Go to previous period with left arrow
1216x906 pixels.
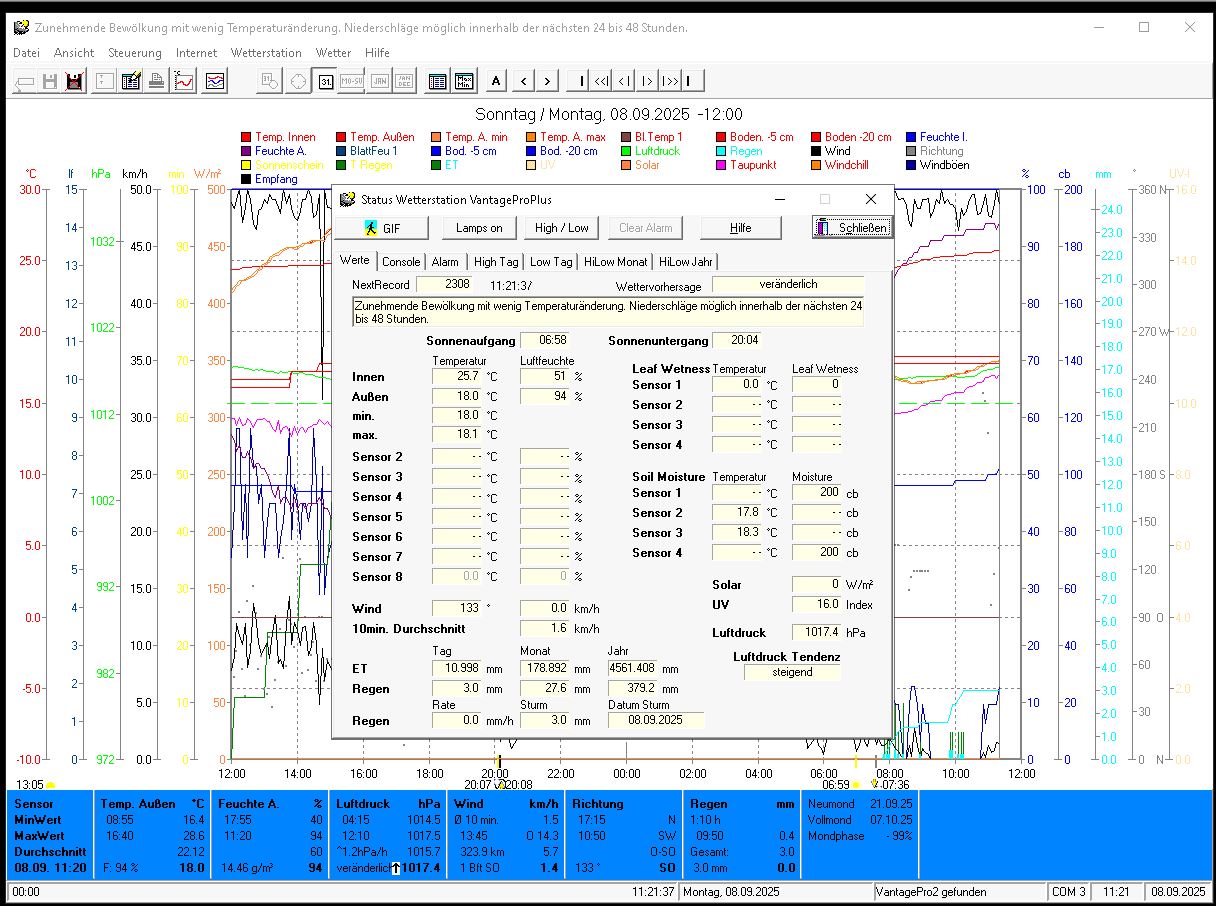pos(523,82)
